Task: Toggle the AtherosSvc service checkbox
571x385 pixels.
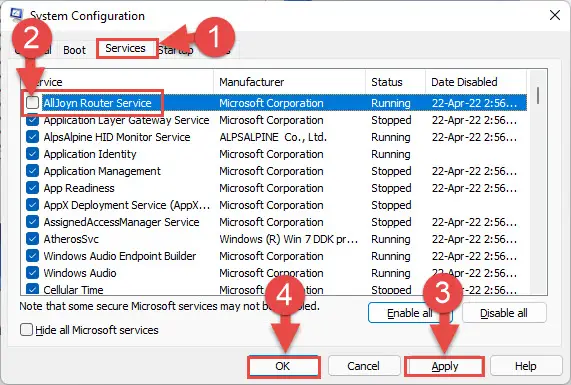Action: coord(32,239)
